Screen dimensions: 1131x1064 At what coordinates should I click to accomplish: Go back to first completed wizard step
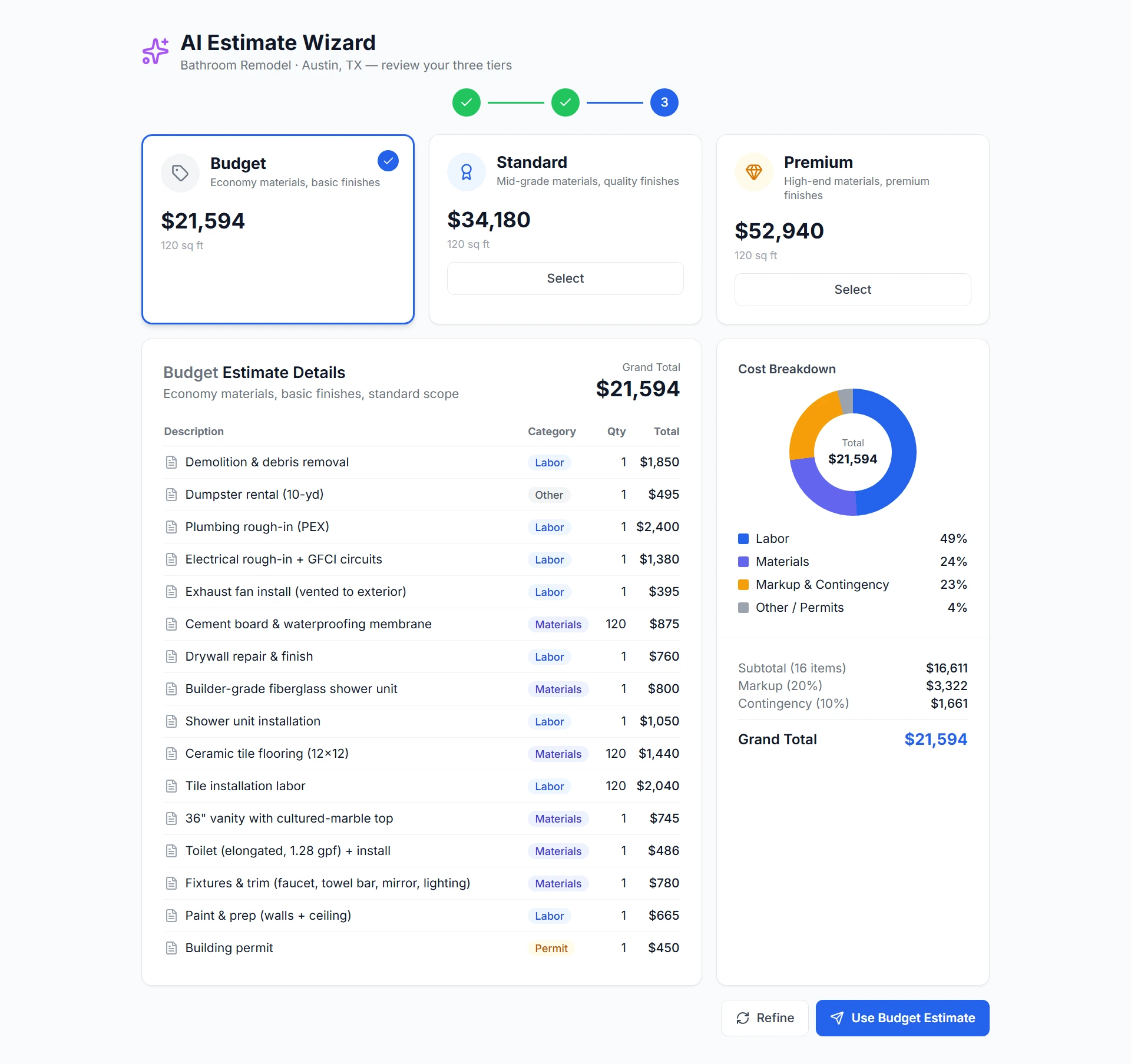[467, 102]
